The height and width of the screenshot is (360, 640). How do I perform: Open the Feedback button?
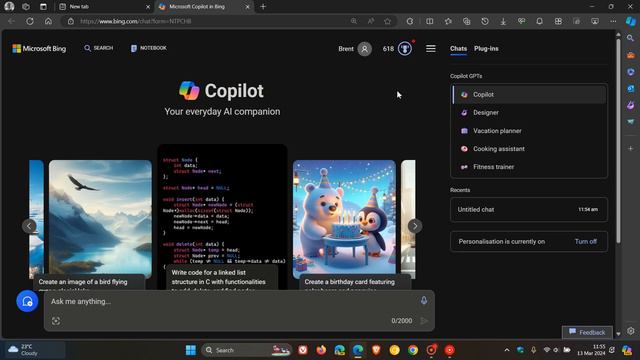pos(587,332)
